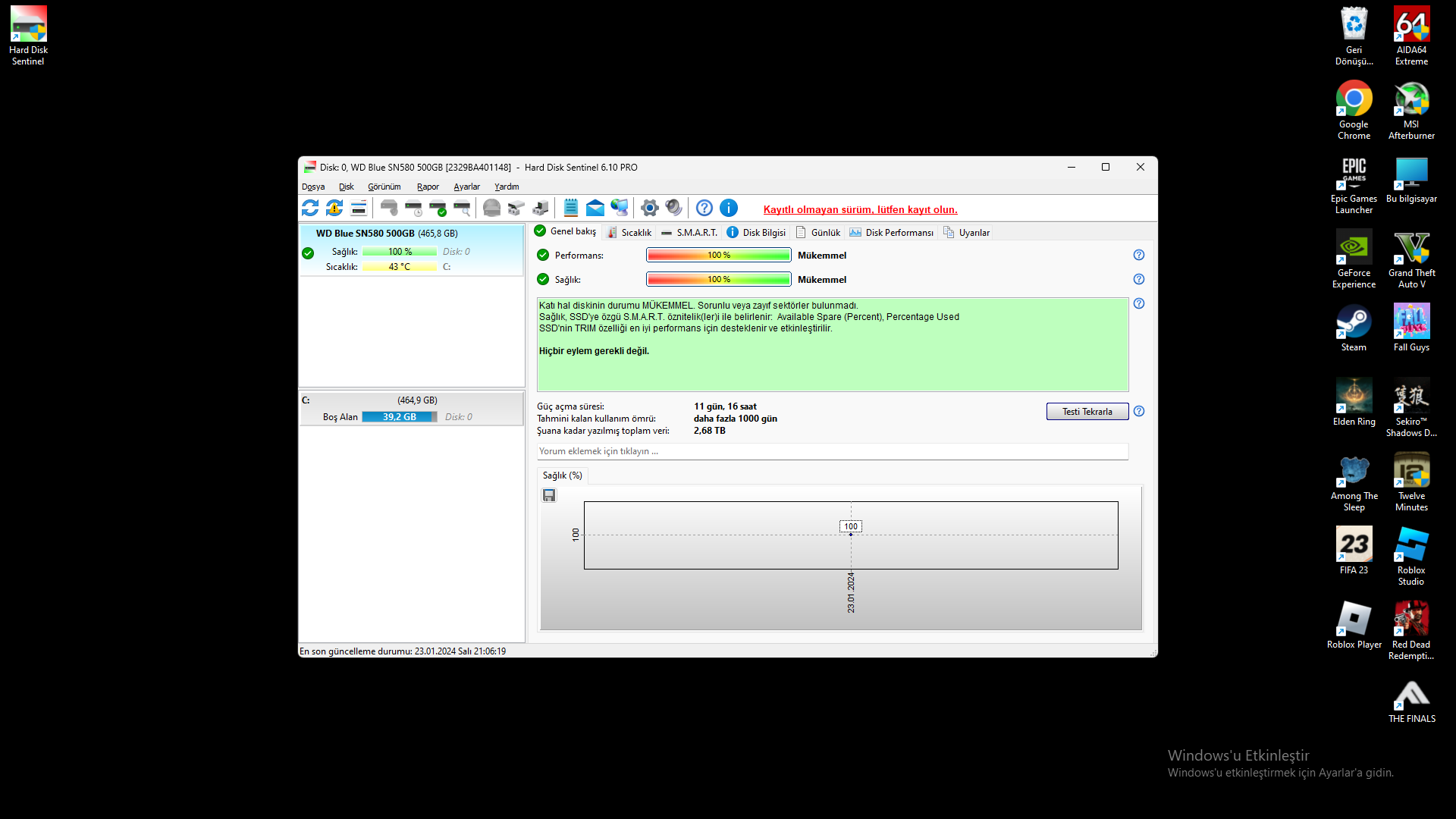Open the Dosya menu
The image size is (1456, 819).
click(x=313, y=187)
